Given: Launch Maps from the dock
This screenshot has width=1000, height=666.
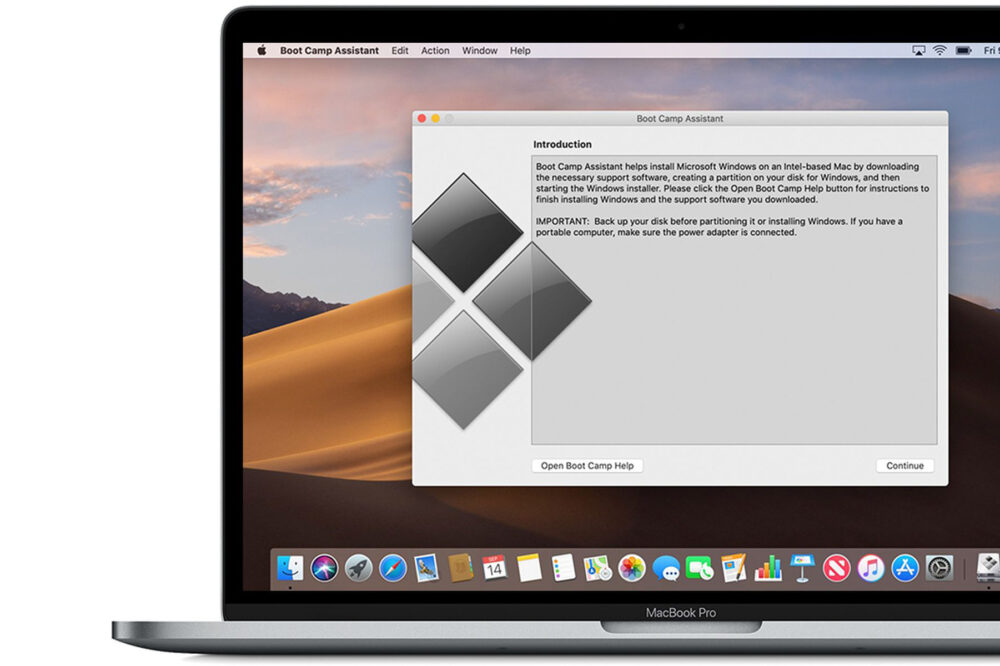Looking at the screenshot, I should pyautogui.click(x=597, y=568).
